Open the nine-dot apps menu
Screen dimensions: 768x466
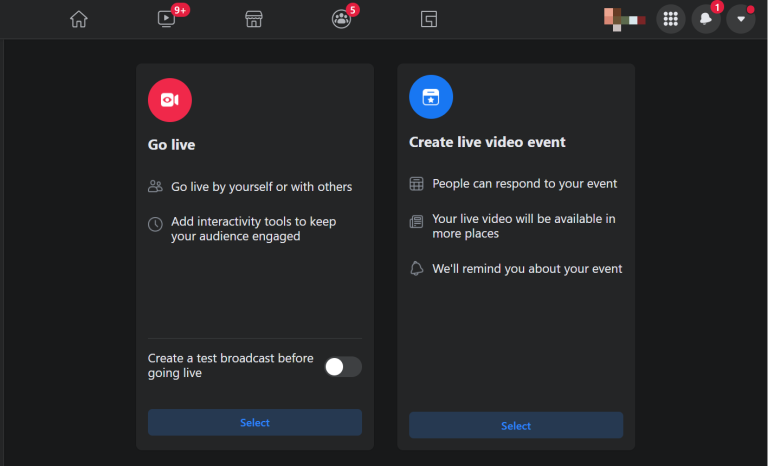tap(671, 19)
